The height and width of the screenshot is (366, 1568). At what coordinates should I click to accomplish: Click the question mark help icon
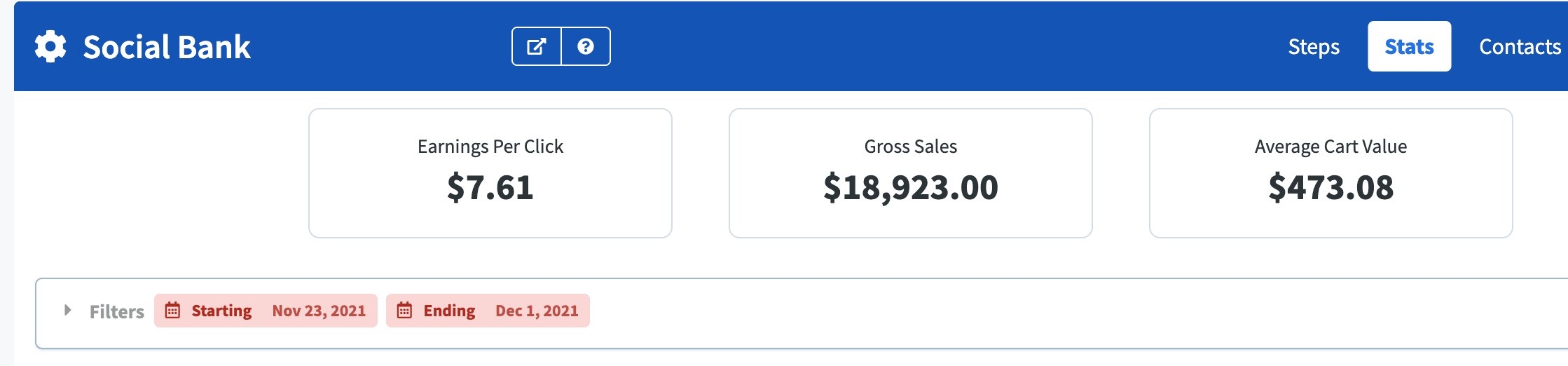[x=586, y=47]
